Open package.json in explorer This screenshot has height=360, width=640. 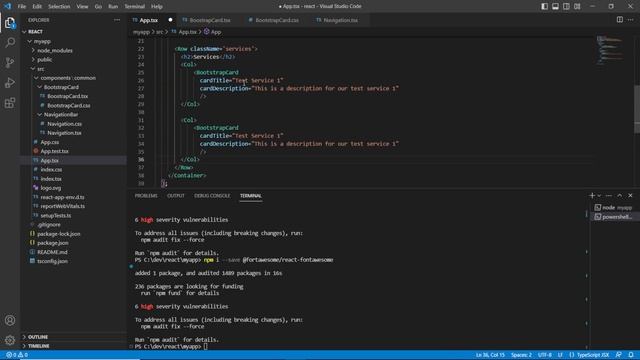click(x=73, y=243)
